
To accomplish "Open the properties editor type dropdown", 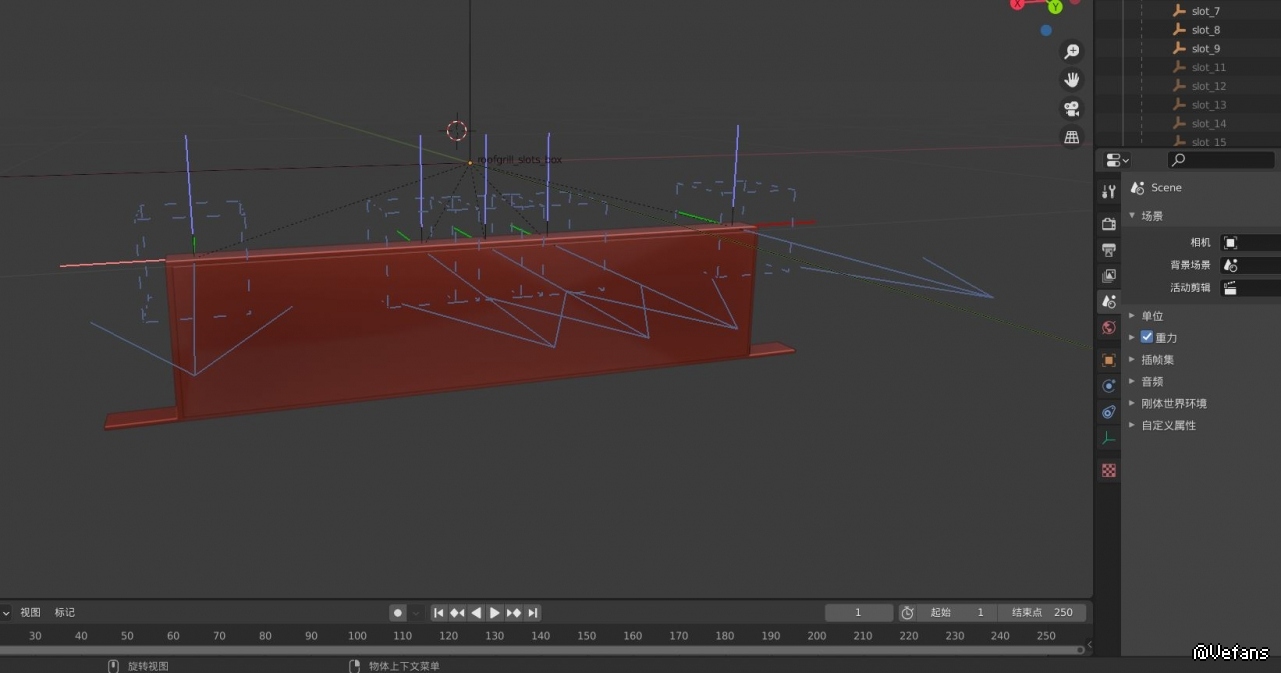I will coord(1117,160).
